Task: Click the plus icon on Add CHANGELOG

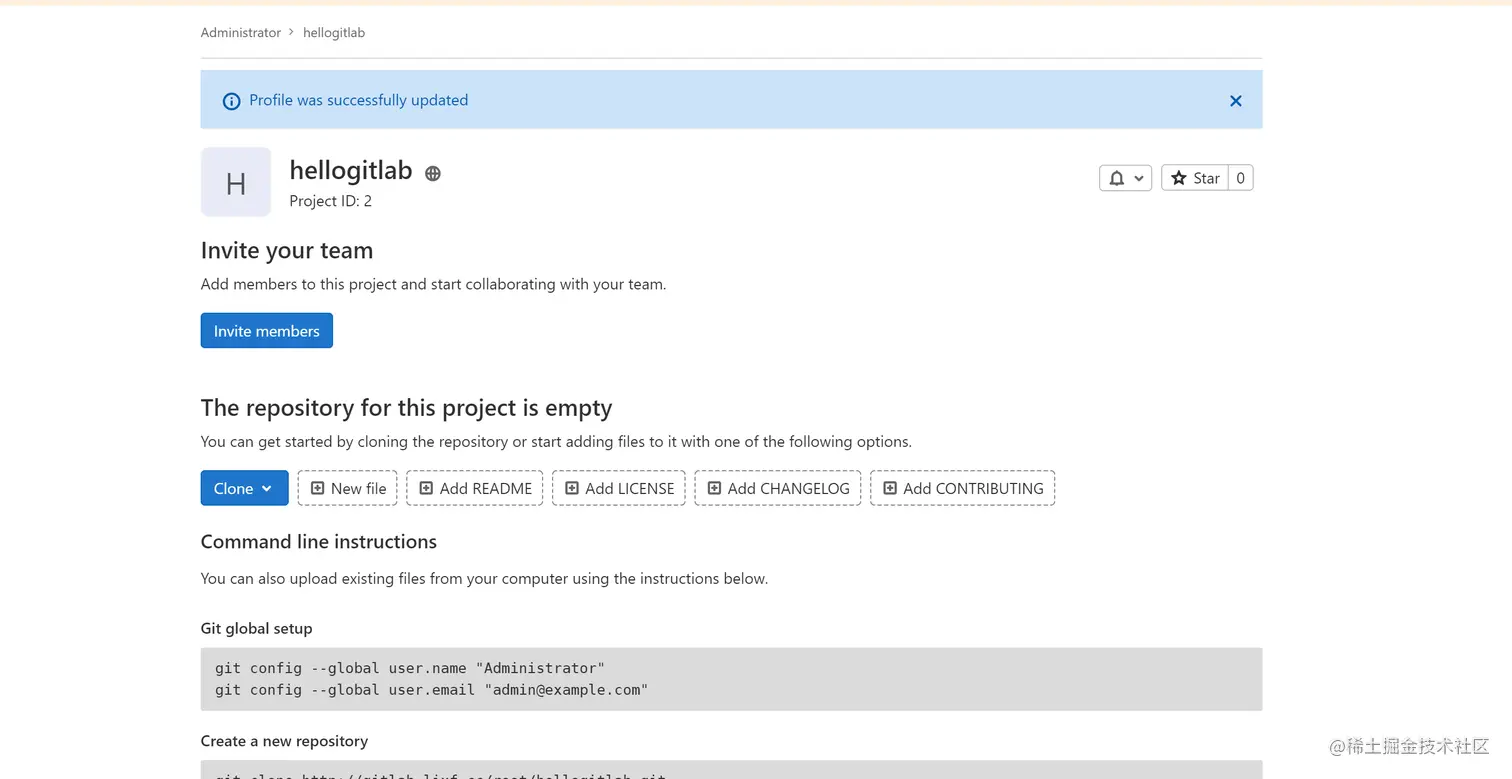Action: pos(714,488)
